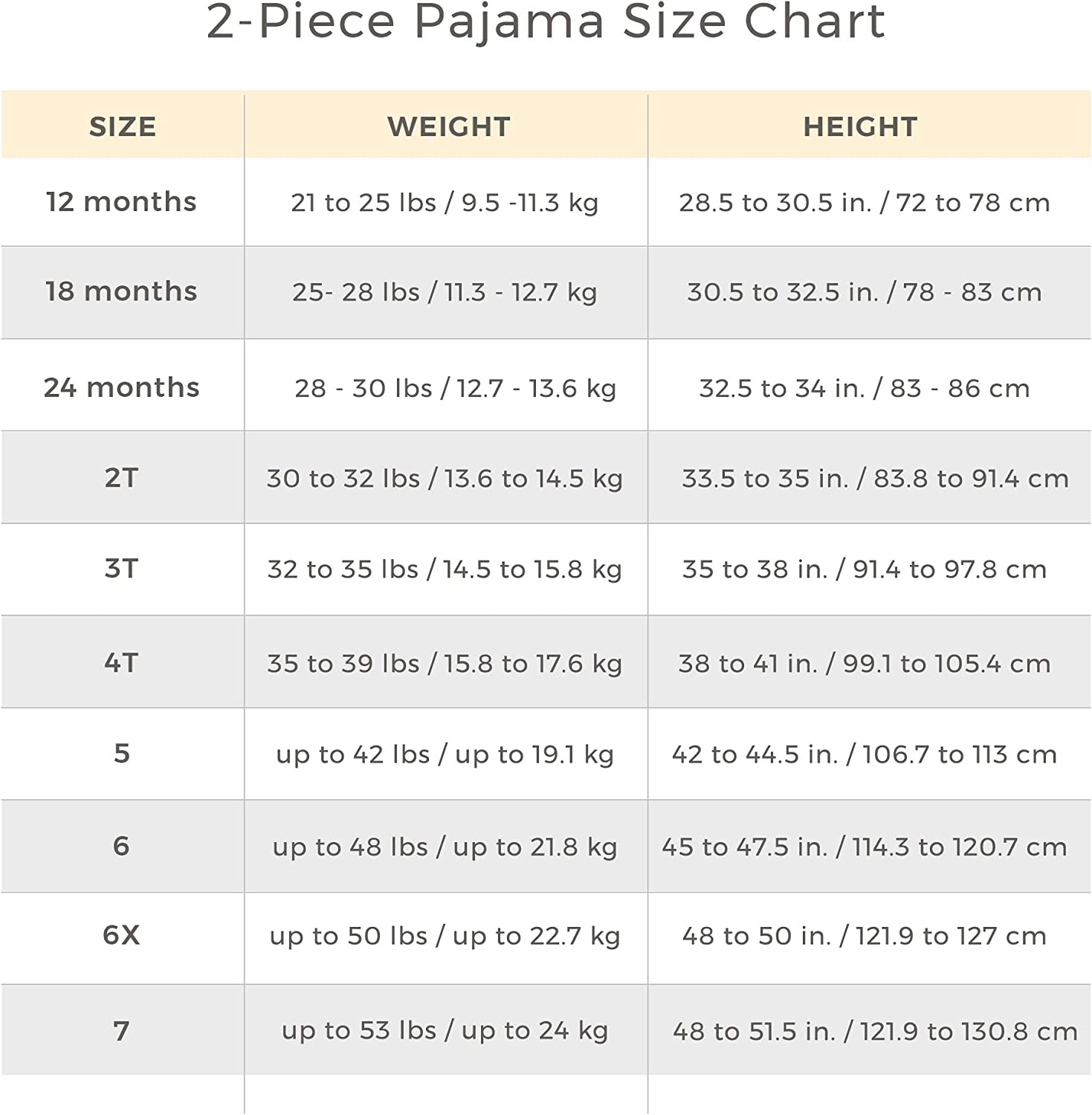This screenshot has height=1115, width=1092.
Task: Click the 21 to 25 lbs weight cell
Action: coord(445,203)
